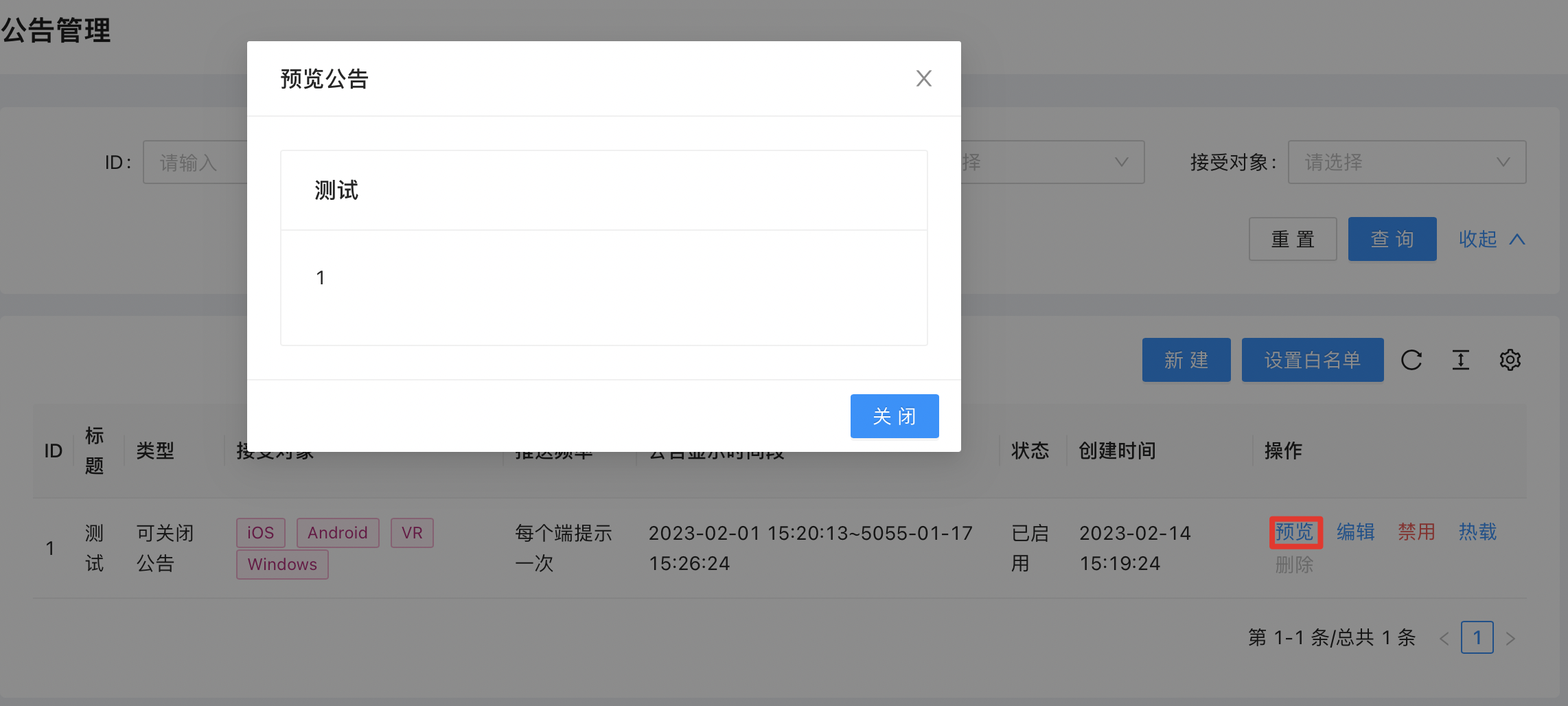Collapse filters with 收起 link
The image size is (1568, 706).
1491,239
